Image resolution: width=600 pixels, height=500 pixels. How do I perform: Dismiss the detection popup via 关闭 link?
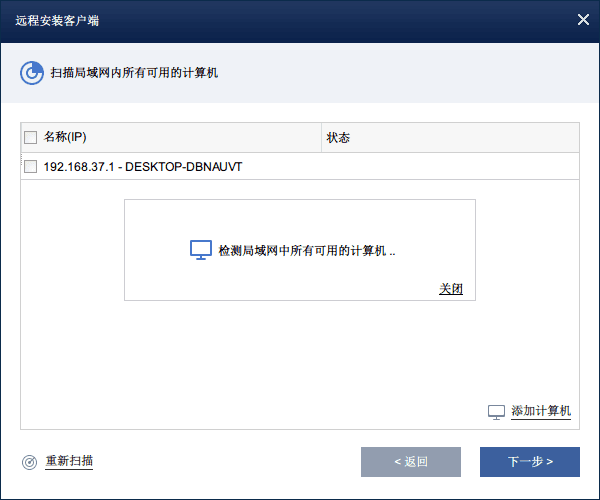coord(451,289)
